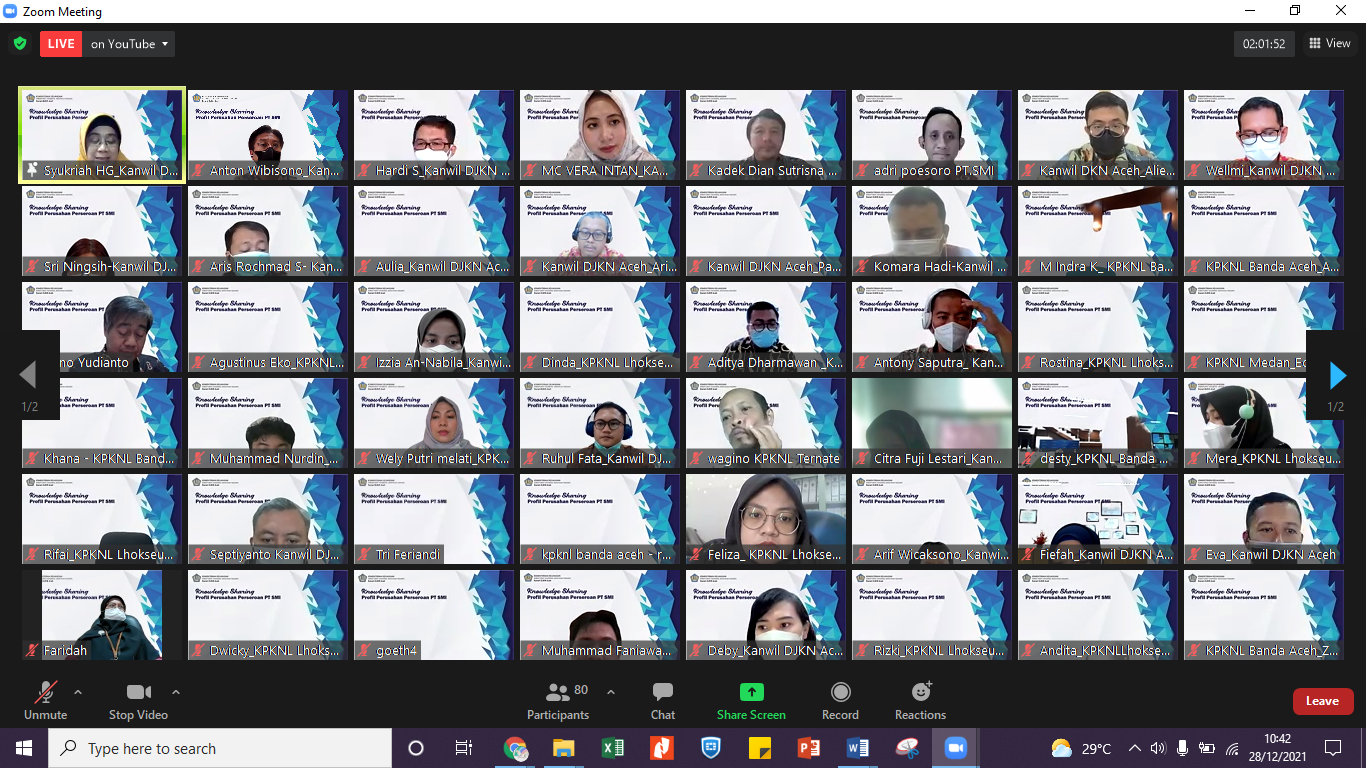Open Excel from the taskbar
The image size is (1366, 768).
click(613, 748)
